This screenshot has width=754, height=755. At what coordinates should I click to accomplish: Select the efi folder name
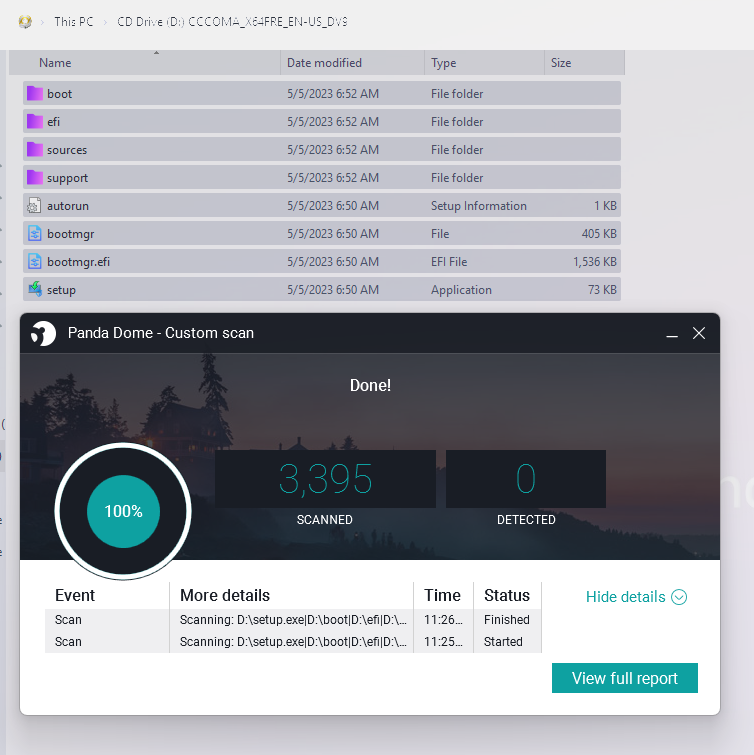[53, 122]
